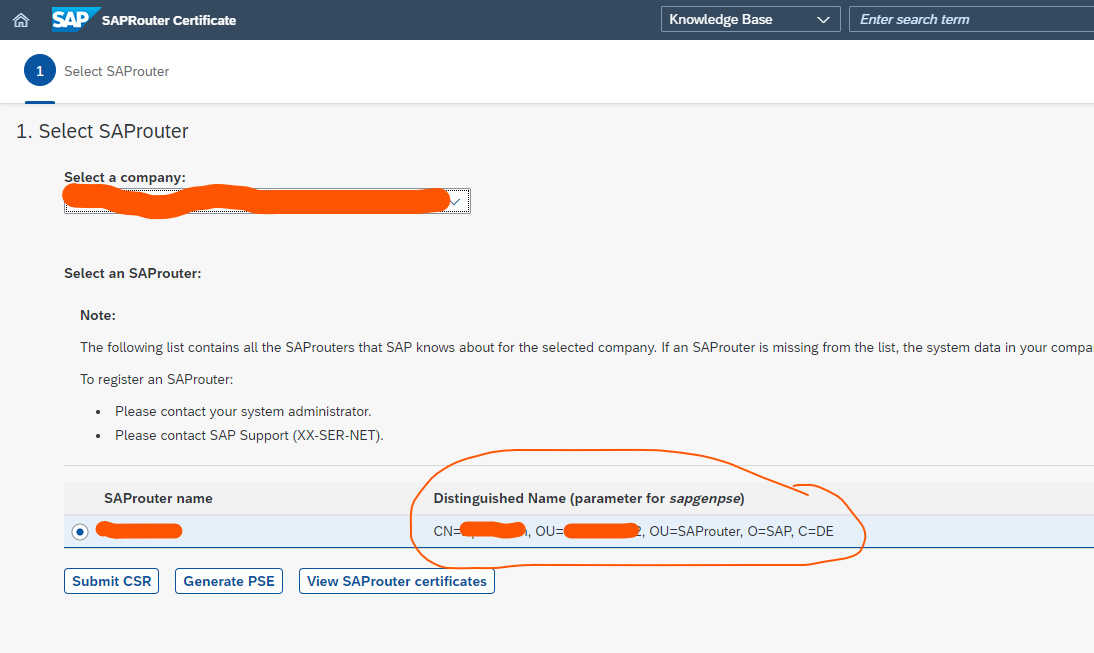Click the 1. Select SAProuter heading
Image resolution: width=1094 pixels, height=653 pixels.
102,131
